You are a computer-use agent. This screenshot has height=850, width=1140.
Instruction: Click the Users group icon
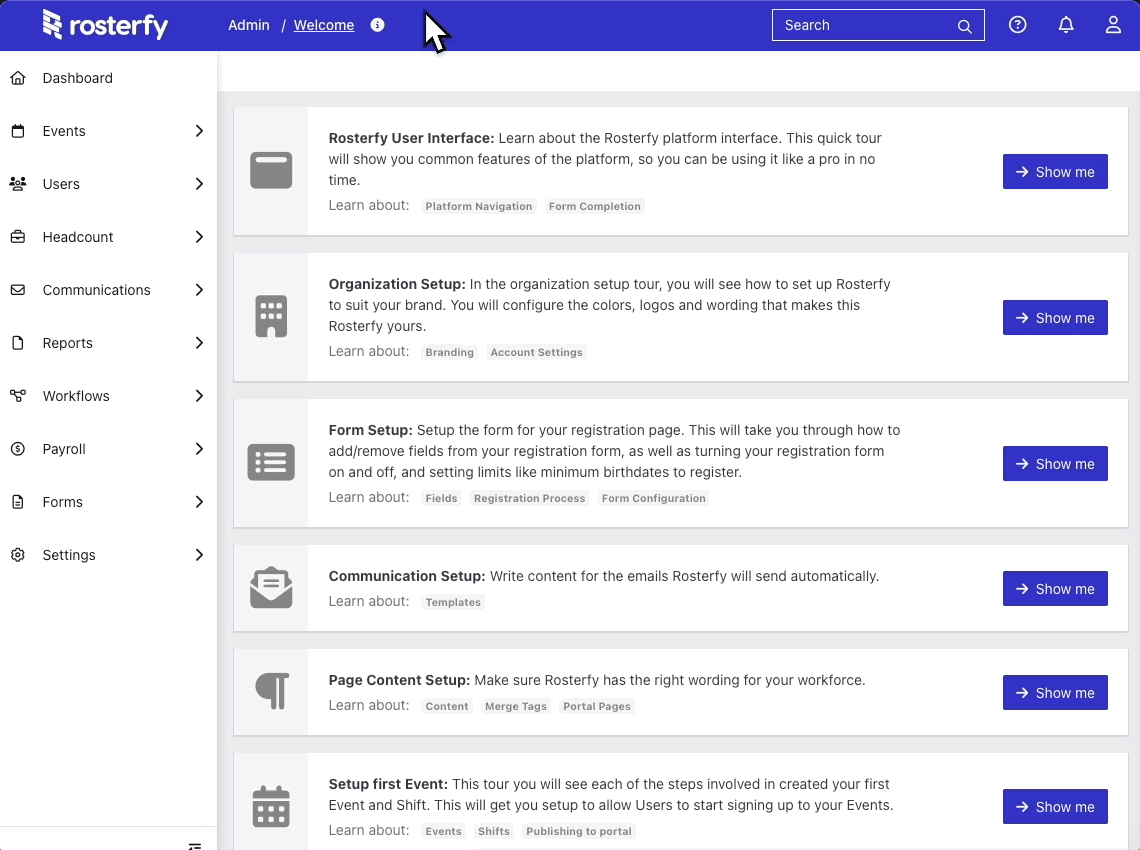18,184
